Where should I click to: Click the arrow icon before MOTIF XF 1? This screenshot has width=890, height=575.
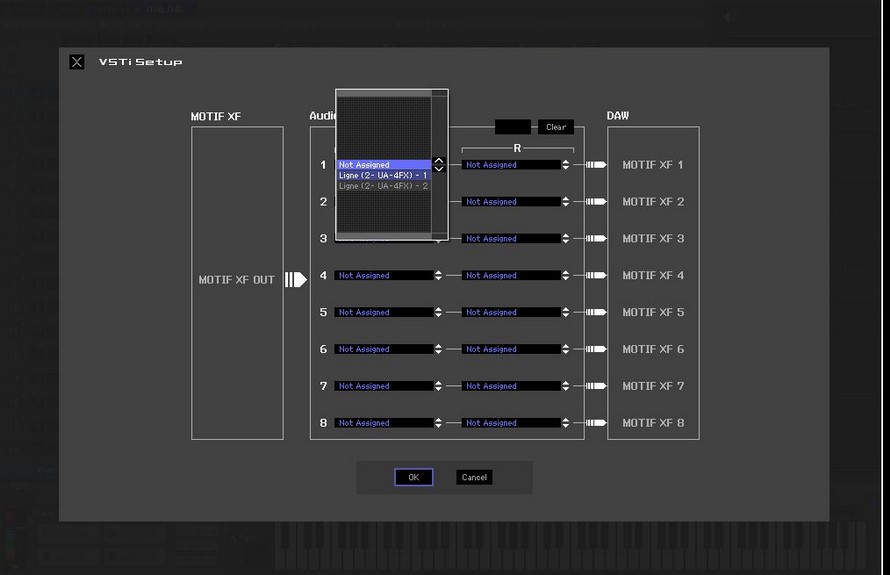pos(596,165)
